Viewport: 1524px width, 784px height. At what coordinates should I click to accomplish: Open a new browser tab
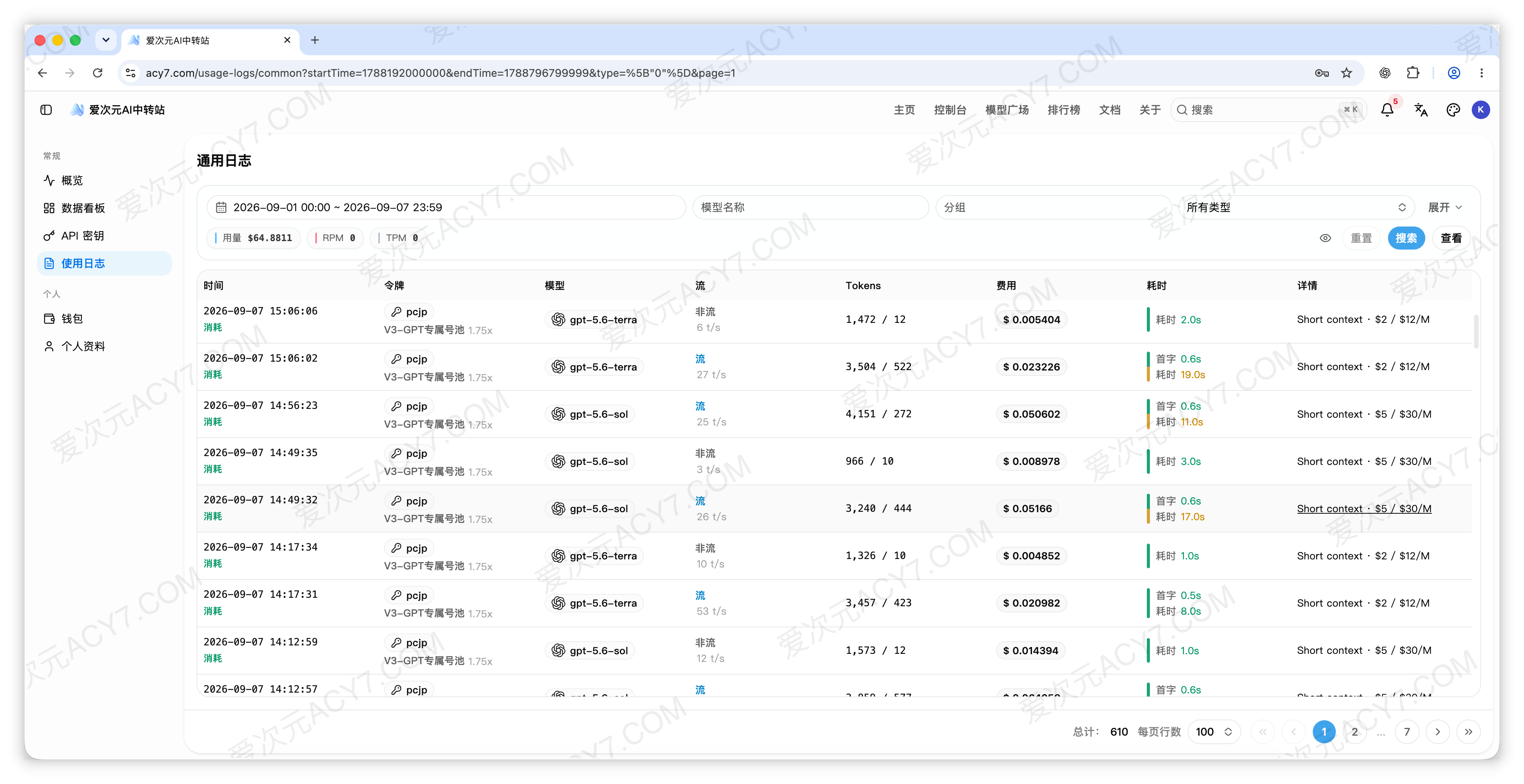point(315,40)
